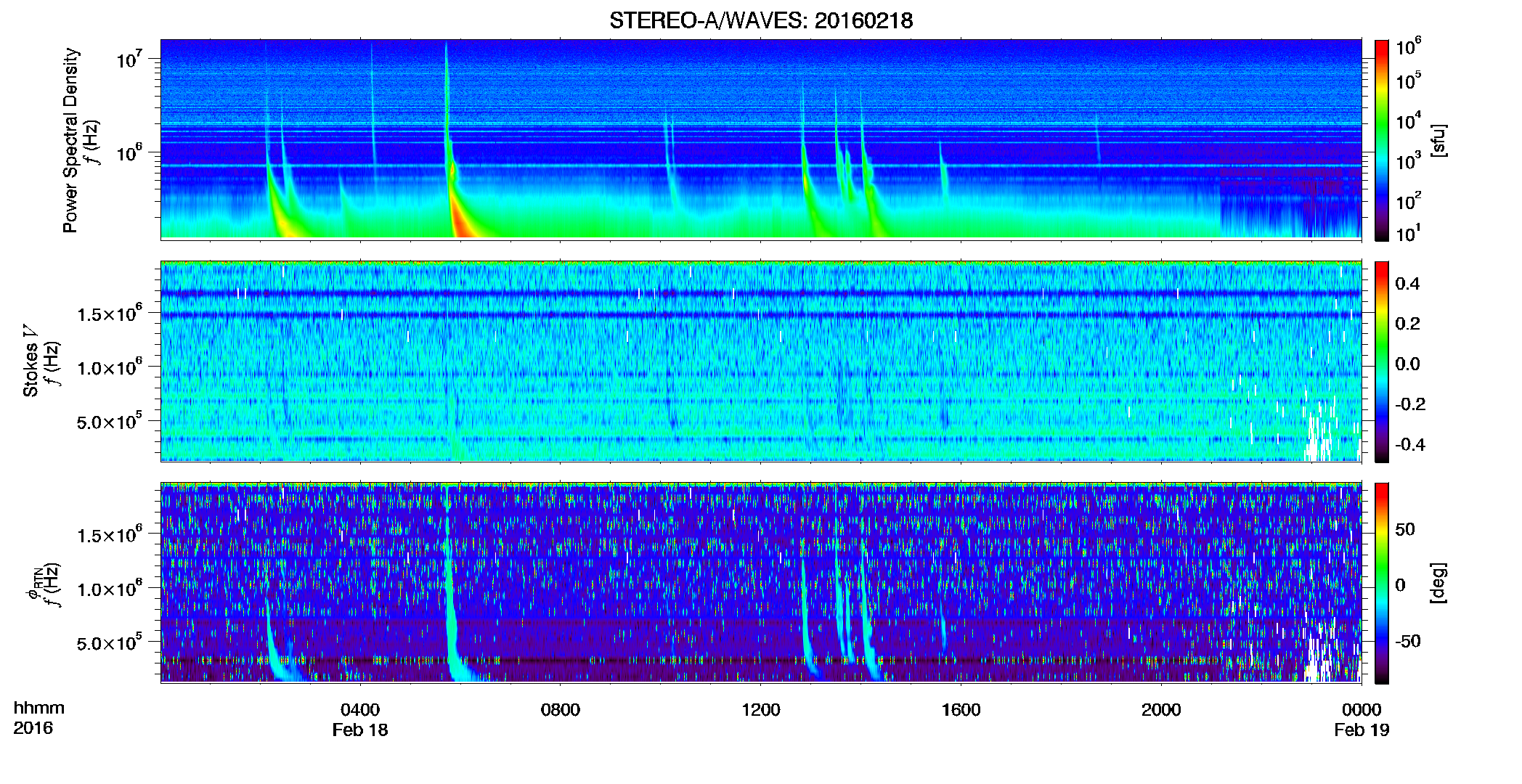This screenshot has width=1522, height=784.
Task: Click the "0800" time axis label
Action: 561,709
